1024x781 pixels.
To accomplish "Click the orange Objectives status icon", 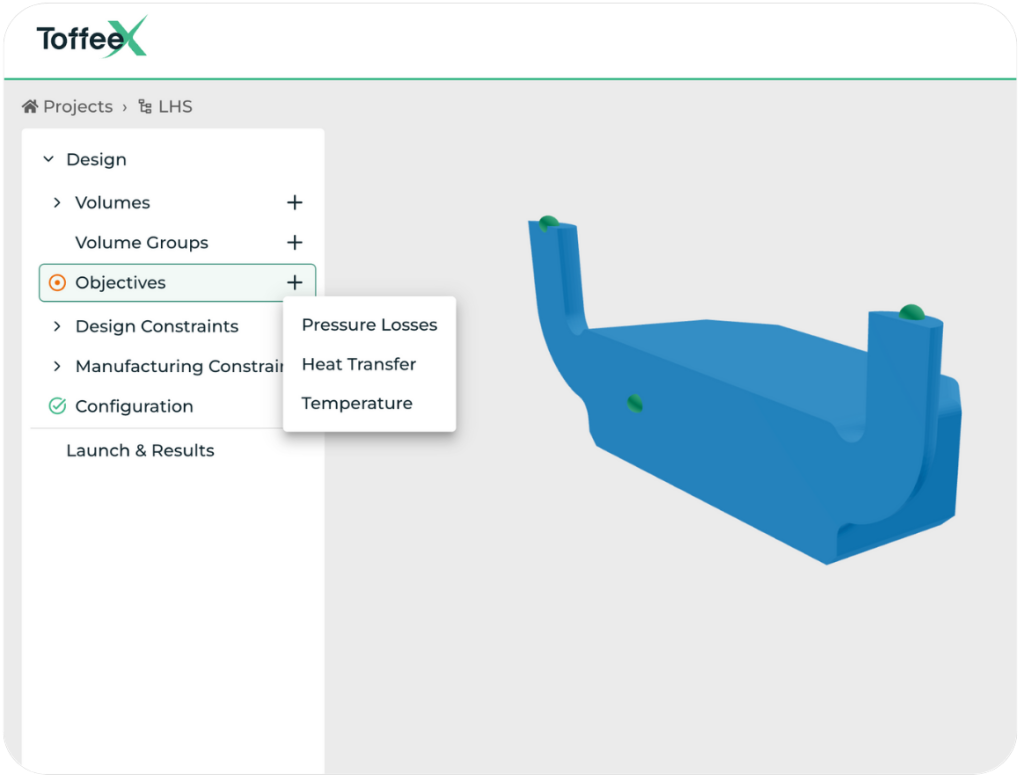I will click(x=57, y=283).
